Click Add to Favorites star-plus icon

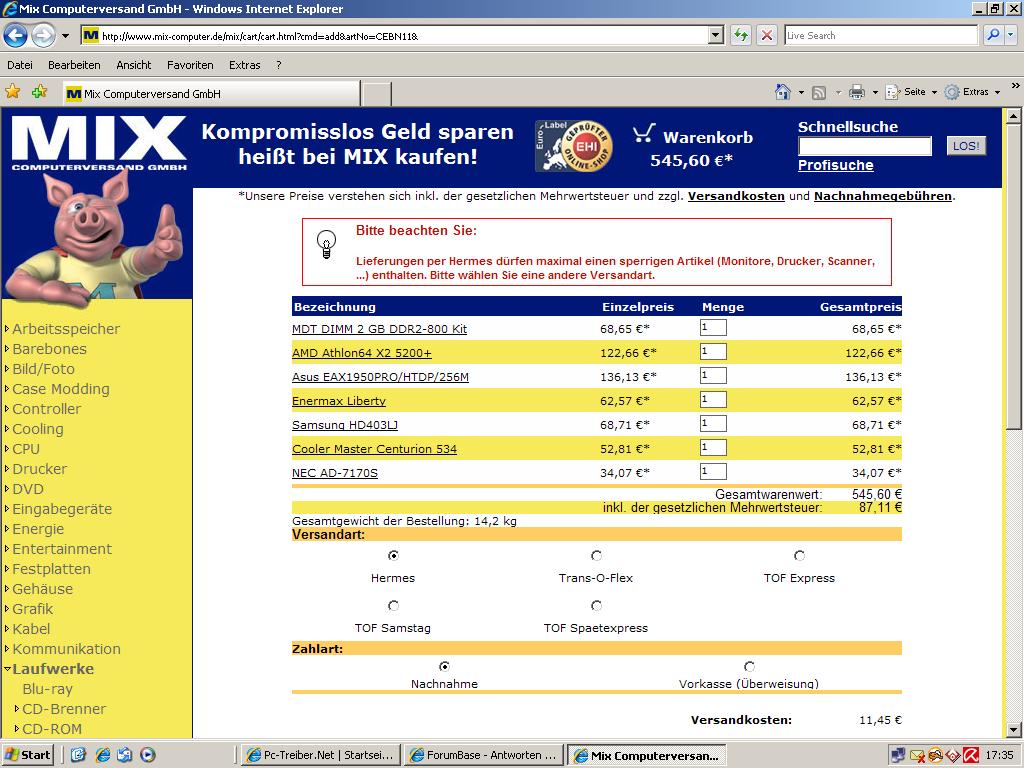pyautogui.click(x=39, y=91)
